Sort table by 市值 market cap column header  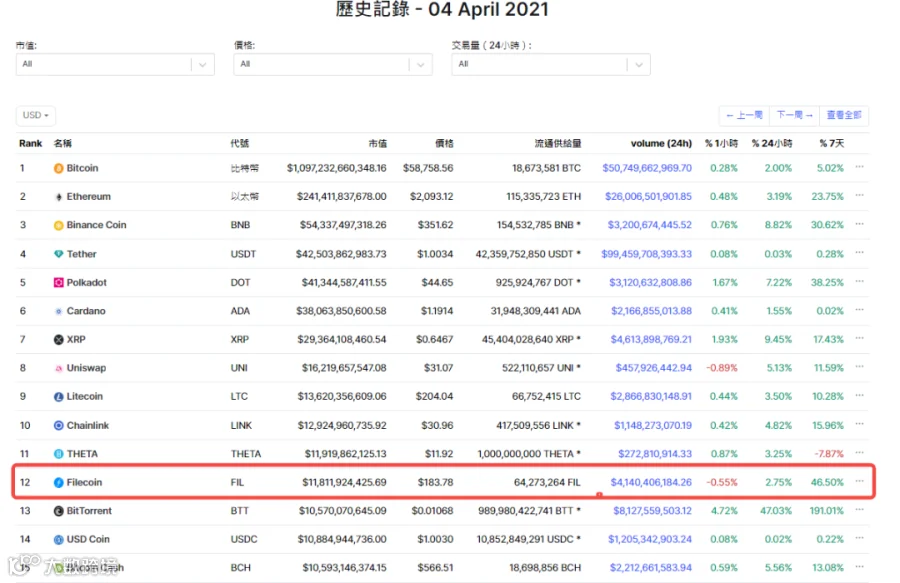(377, 143)
